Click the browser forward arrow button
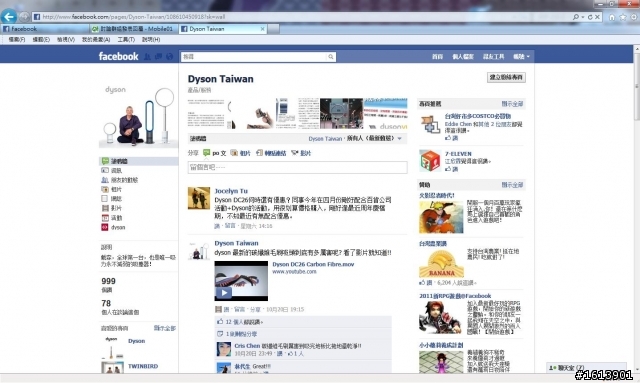Image resolution: width=640 pixels, height=383 pixels. click(x=24, y=17)
